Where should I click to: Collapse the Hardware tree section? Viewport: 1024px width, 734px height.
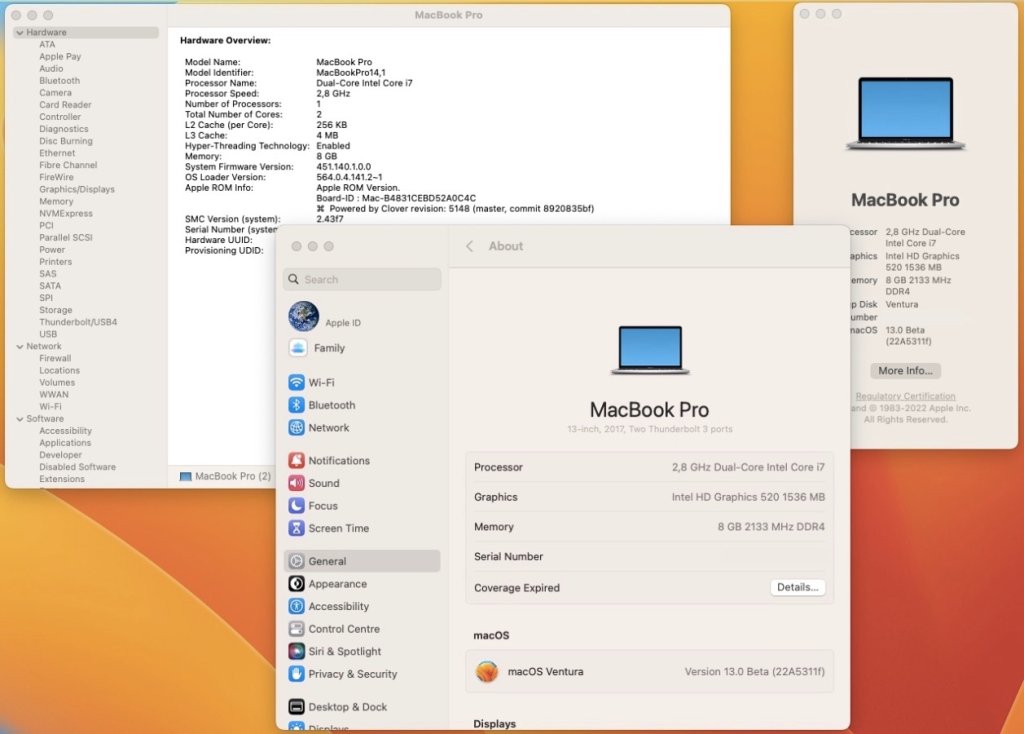click(19, 33)
